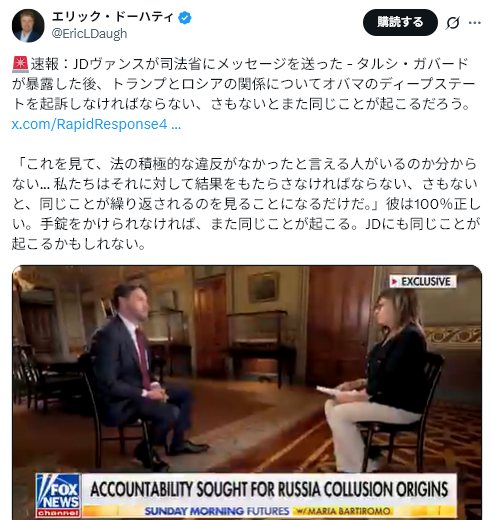This screenshot has width=492, height=520.
Task: Click the display name エリック・ドーハティ
Action: [113, 17]
